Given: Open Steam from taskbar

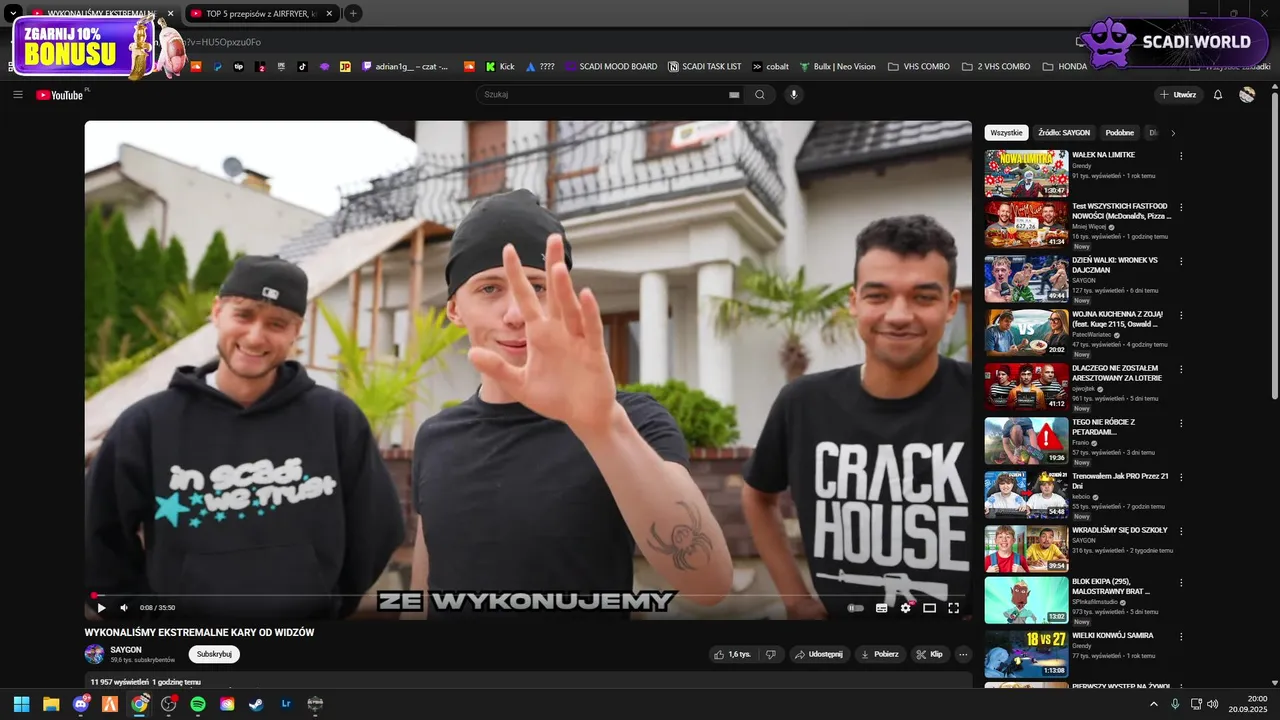Looking at the screenshot, I should click(x=257, y=704).
